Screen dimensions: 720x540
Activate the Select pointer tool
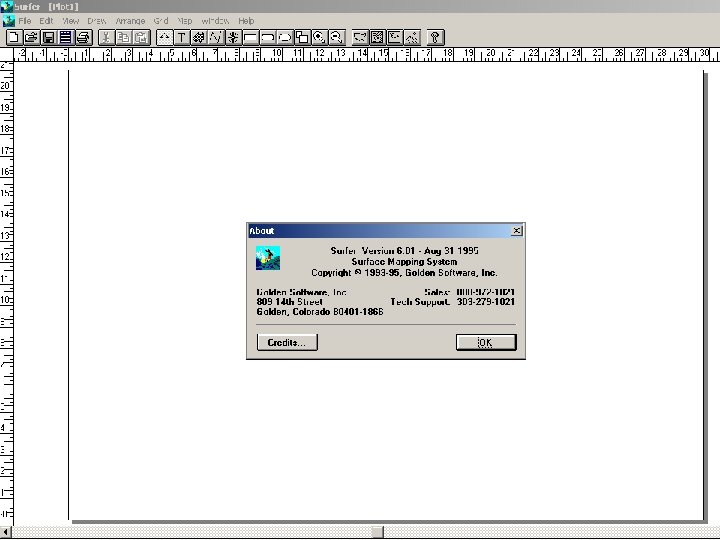click(164, 37)
